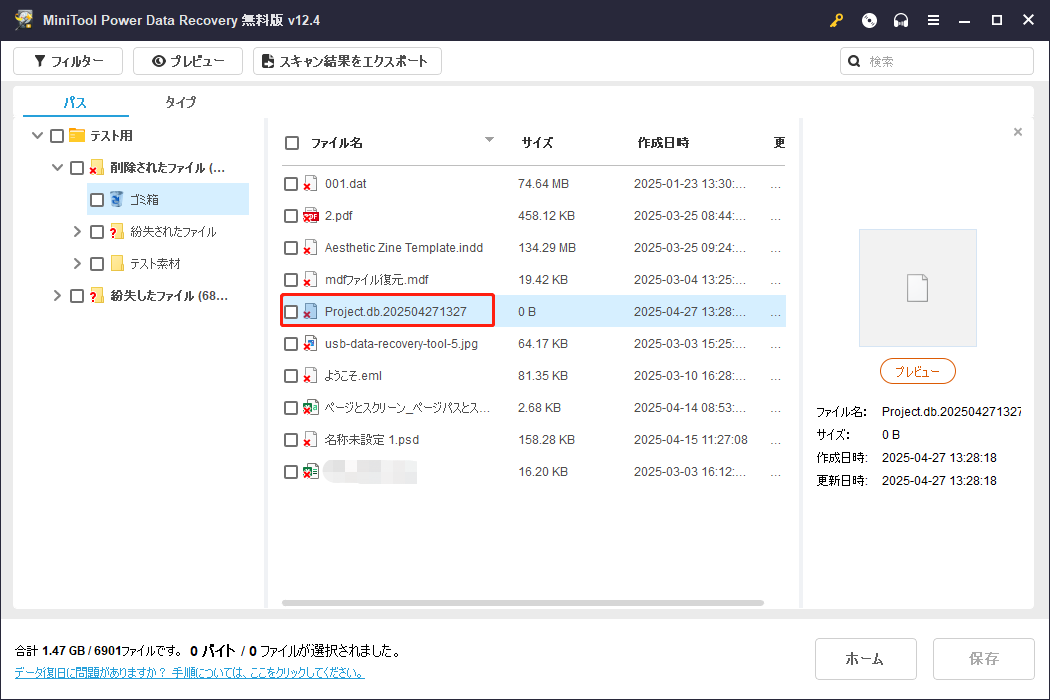Click the headset support icon

point(901,20)
